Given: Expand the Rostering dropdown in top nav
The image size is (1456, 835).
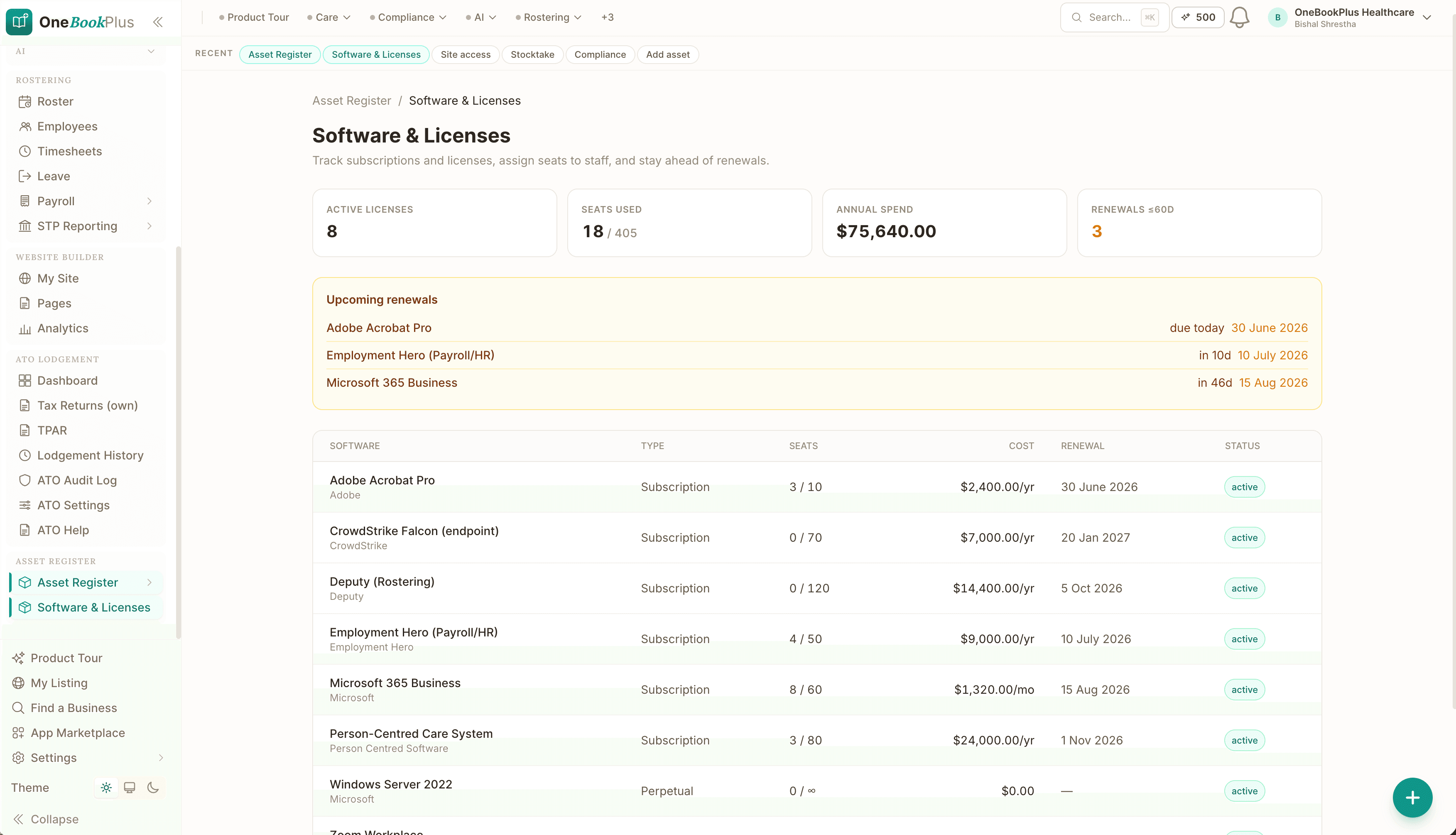Looking at the screenshot, I should coord(549,17).
